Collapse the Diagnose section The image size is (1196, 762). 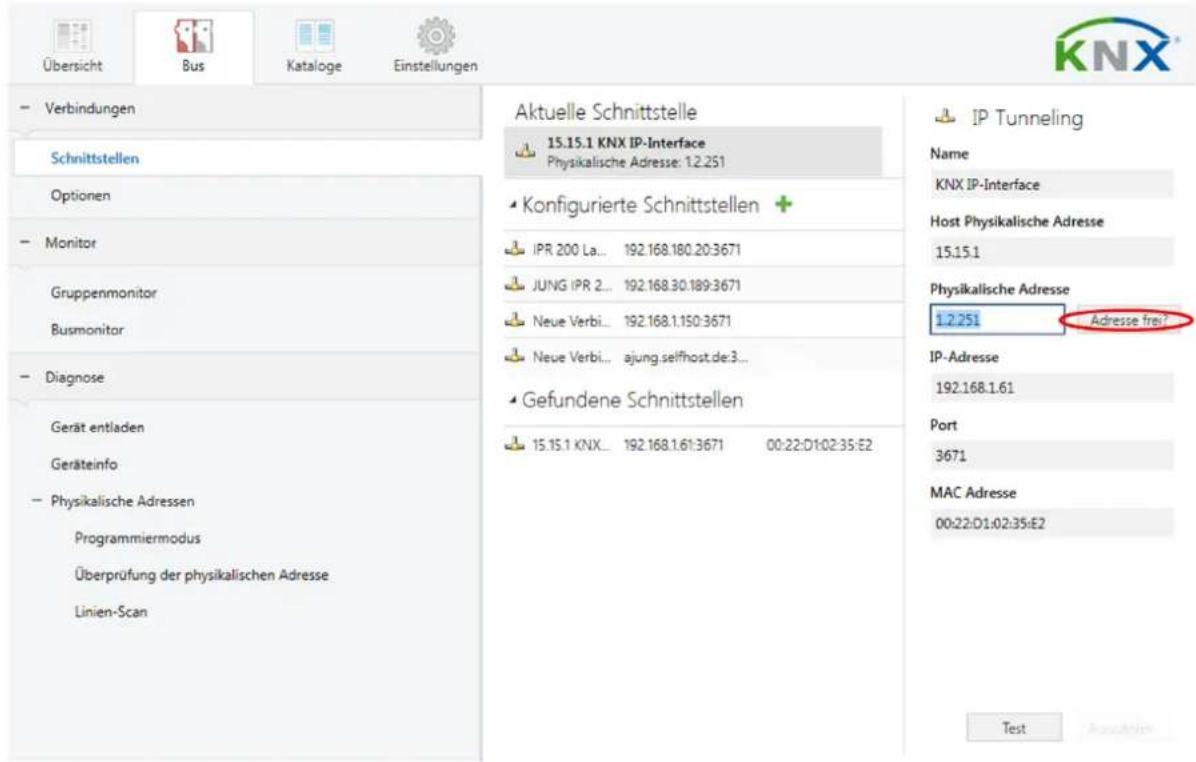tap(25, 377)
